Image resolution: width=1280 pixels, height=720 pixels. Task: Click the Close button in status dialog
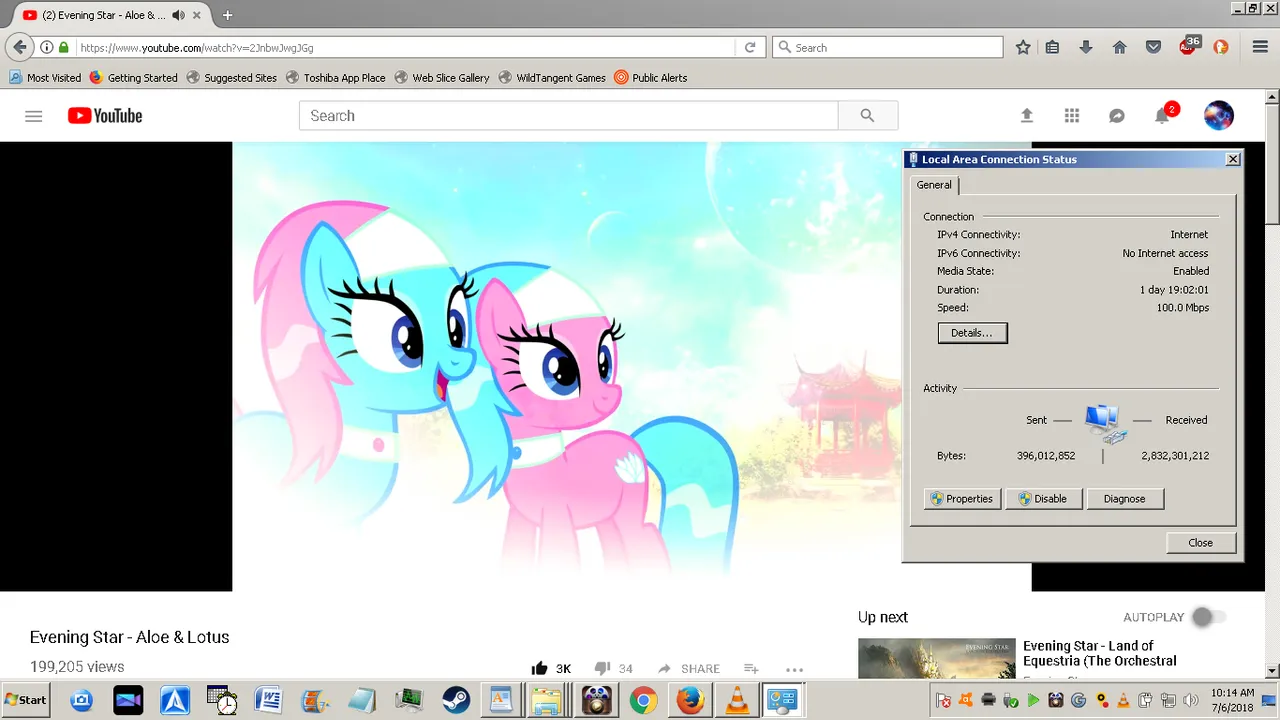pyautogui.click(x=1201, y=542)
